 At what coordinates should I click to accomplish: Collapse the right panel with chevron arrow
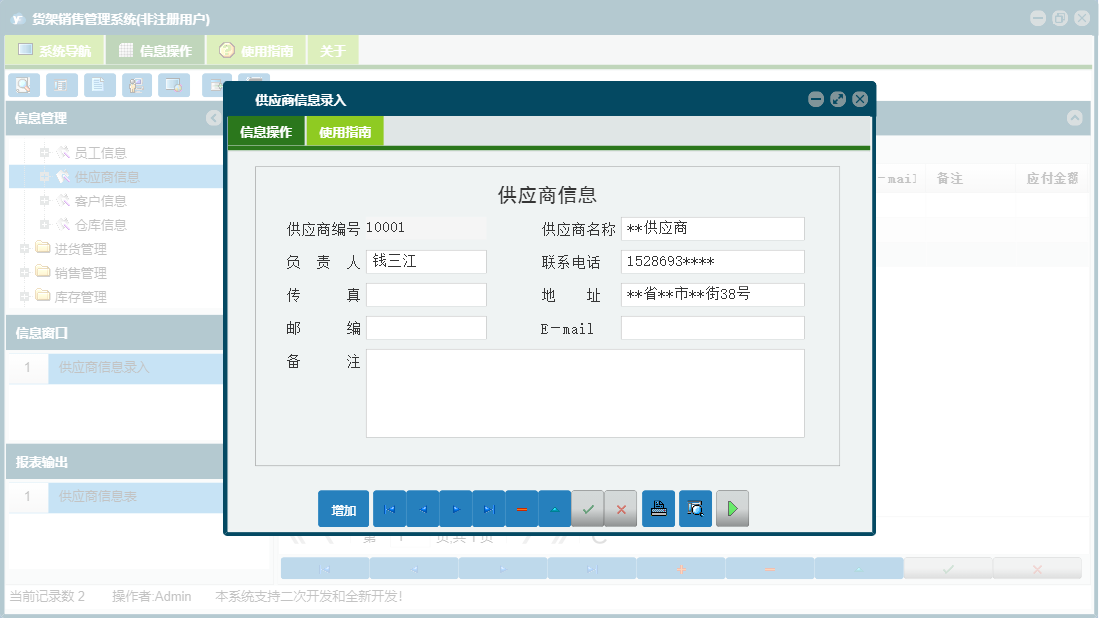[x=1075, y=118]
